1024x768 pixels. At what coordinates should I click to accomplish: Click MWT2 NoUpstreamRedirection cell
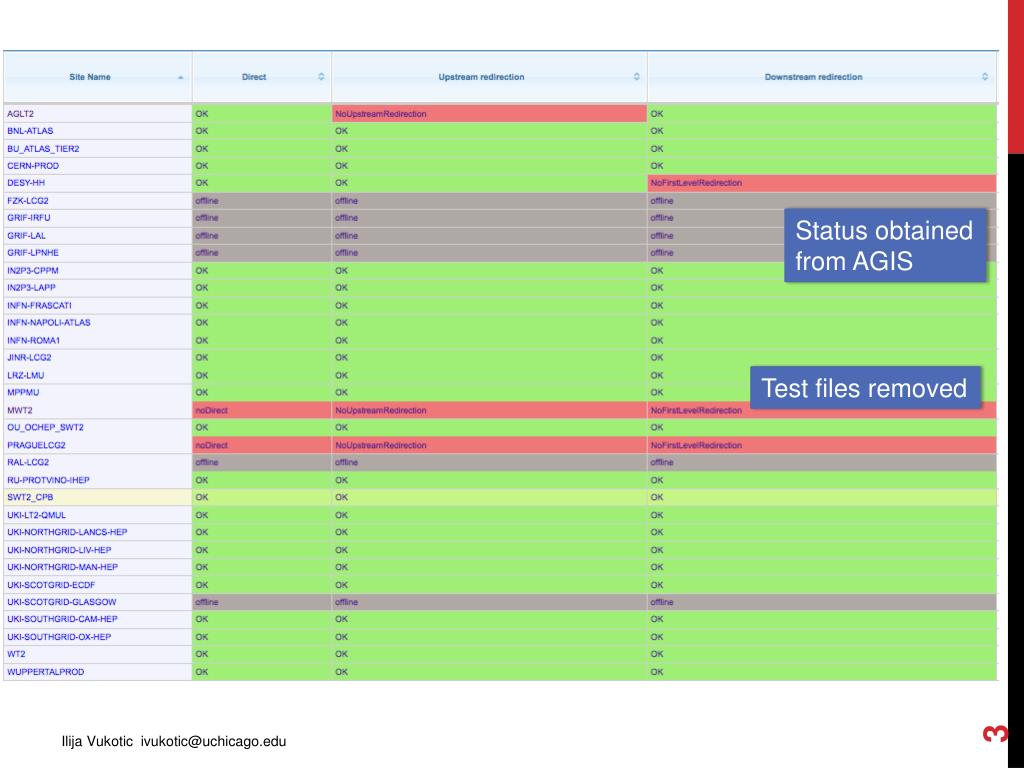point(489,410)
